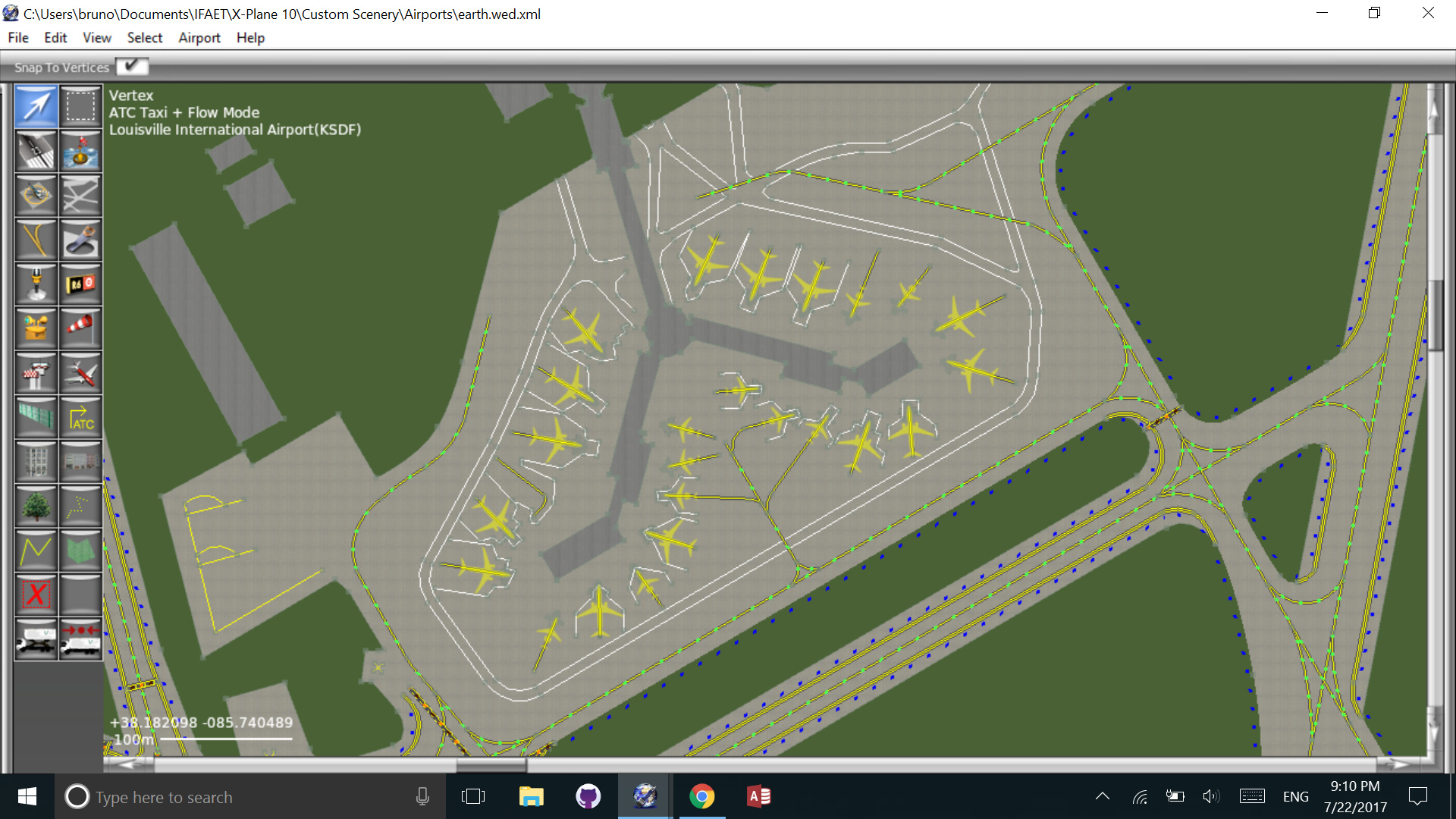Click horizontal scrollbar thumb
This screenshot has width=1456, height=819.
[491, 764]
